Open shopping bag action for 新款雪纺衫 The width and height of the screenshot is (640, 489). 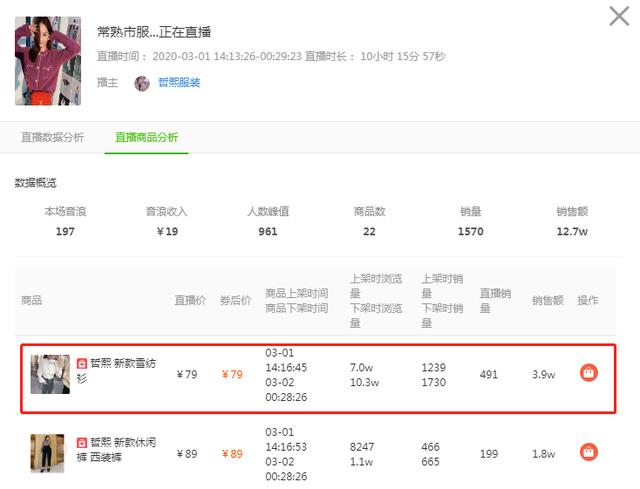click(589, 373)
